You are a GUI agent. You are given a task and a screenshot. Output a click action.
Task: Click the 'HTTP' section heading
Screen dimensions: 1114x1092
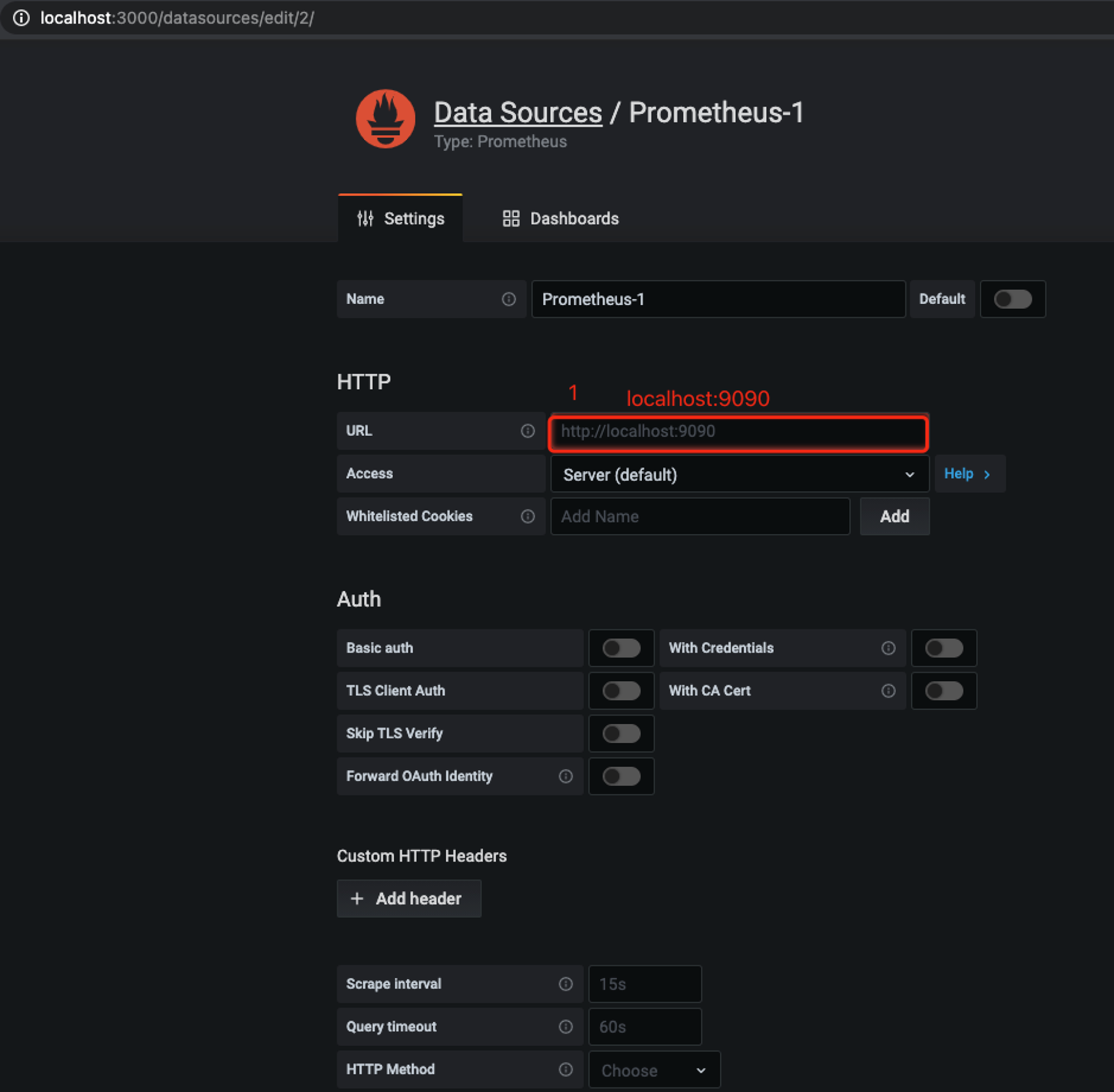pyautogui.click(x=364, y=382)
